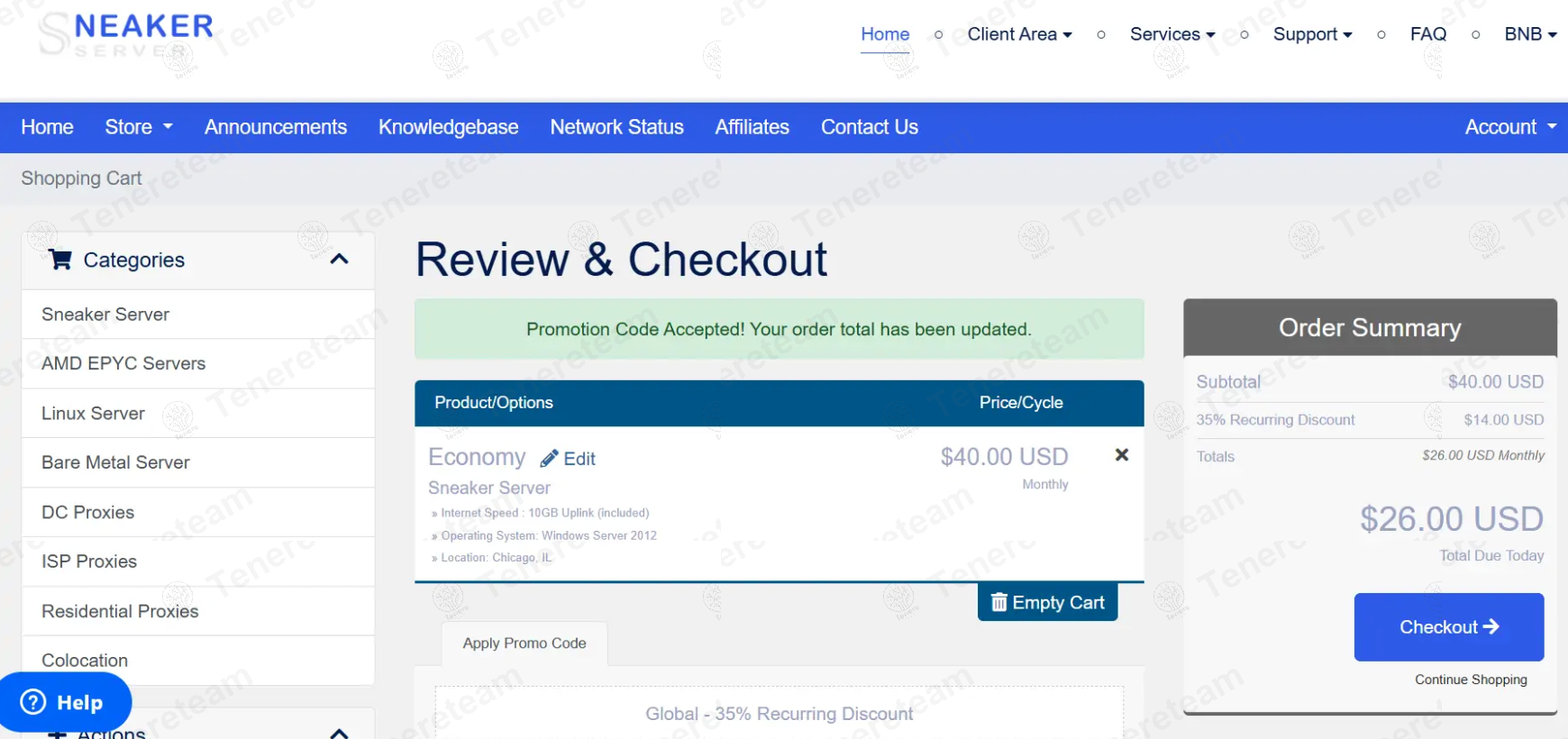Select Sneaker Server category
1568x739 pixels.
click(x=198, y=315)
